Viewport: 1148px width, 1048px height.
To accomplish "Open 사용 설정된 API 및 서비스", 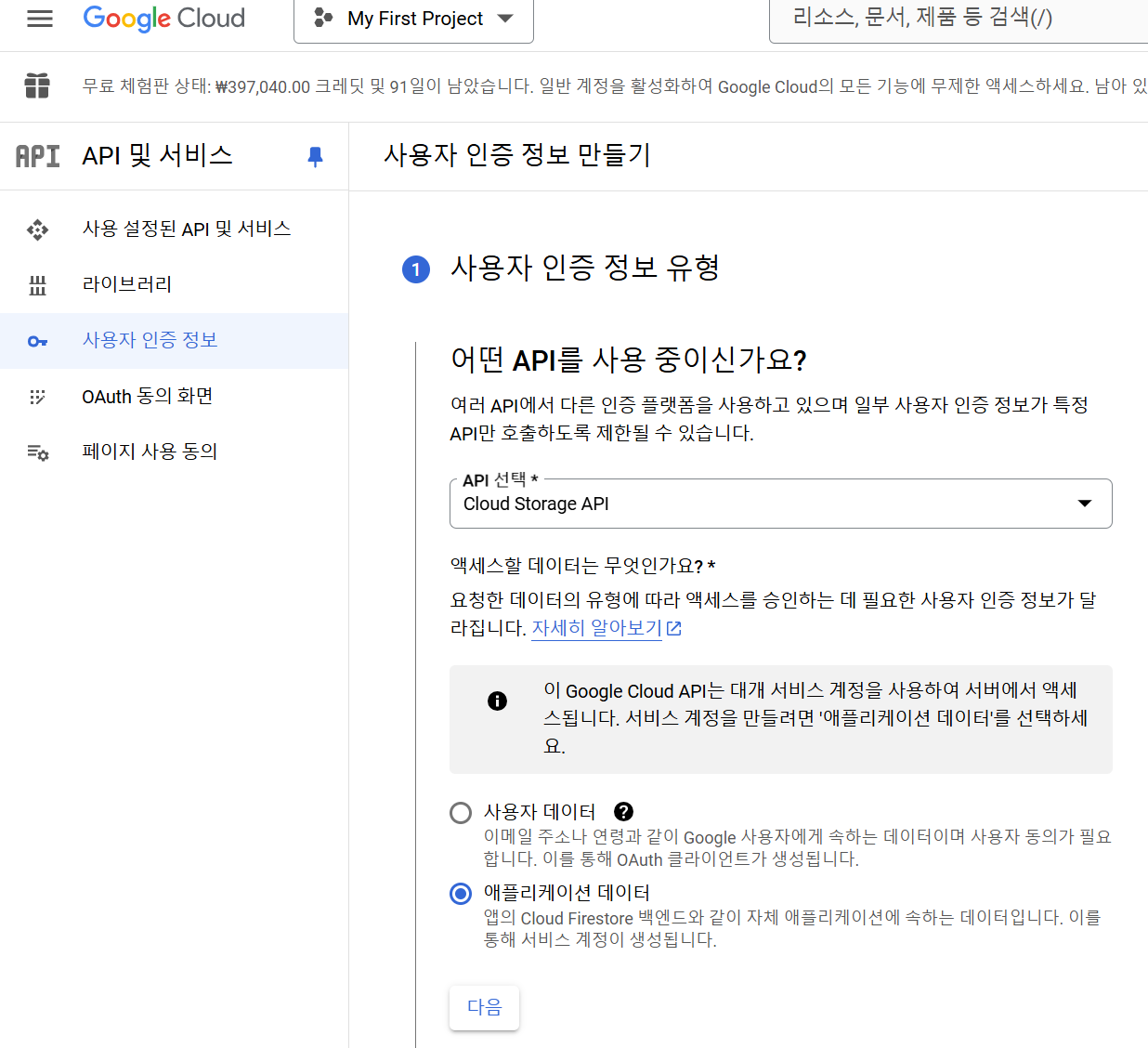I will [x=175, y=229].
